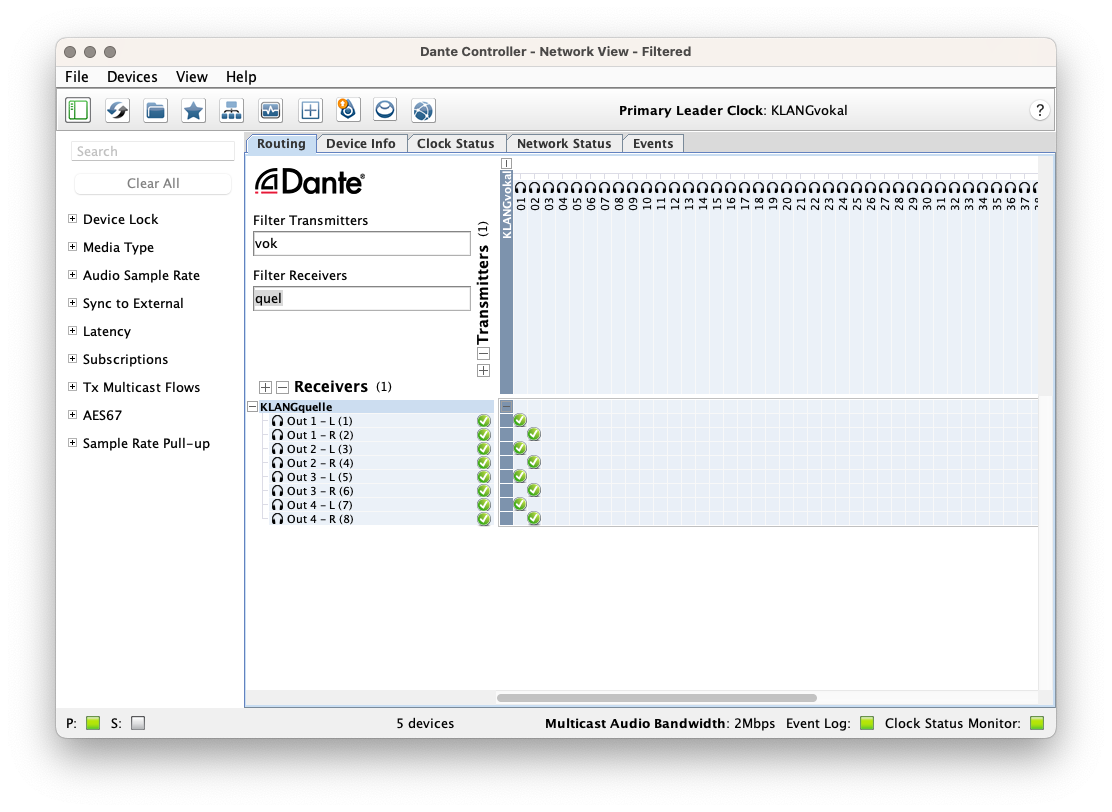Click the horizontal scrollbar of the routing grid

click(x=657, y=698)
